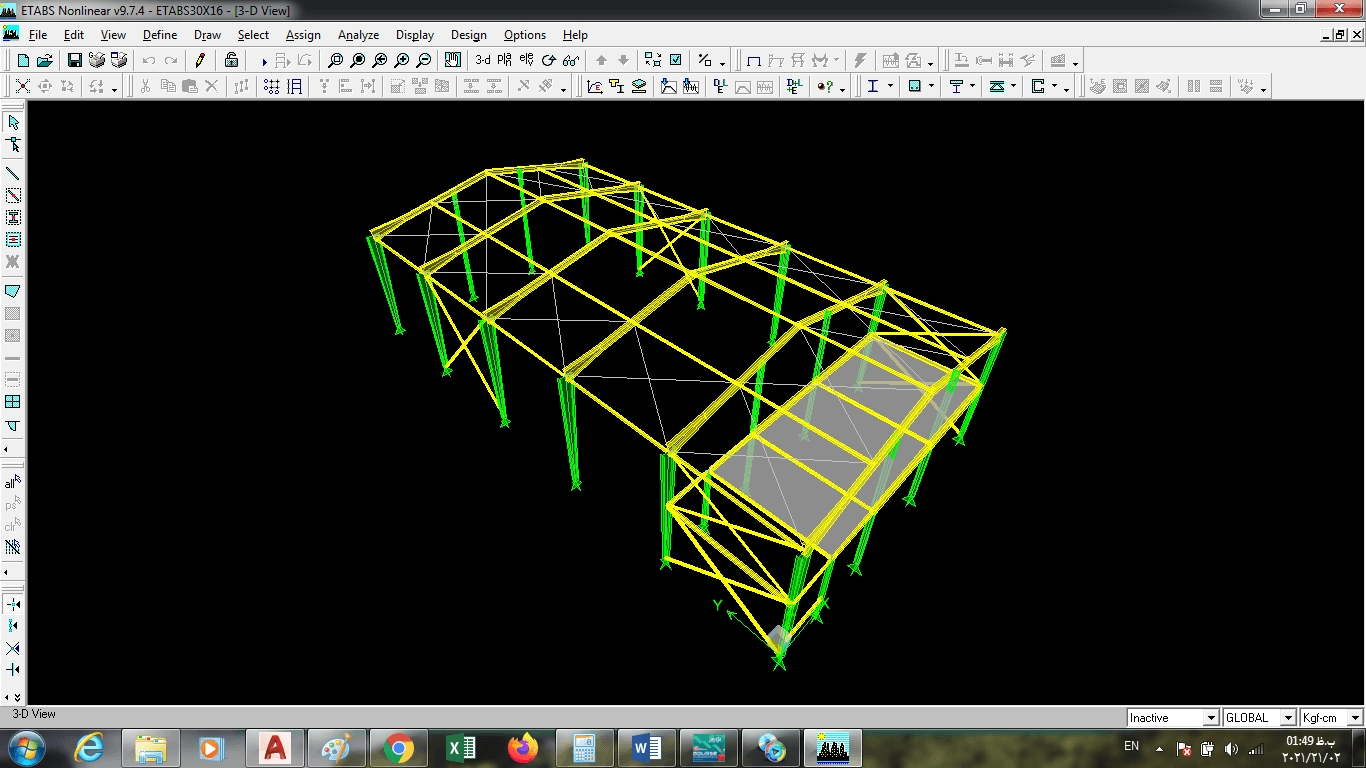Show undeformed shape using frame outline icon
Viewport: 1366px width, 768px height.
[754, 60]
